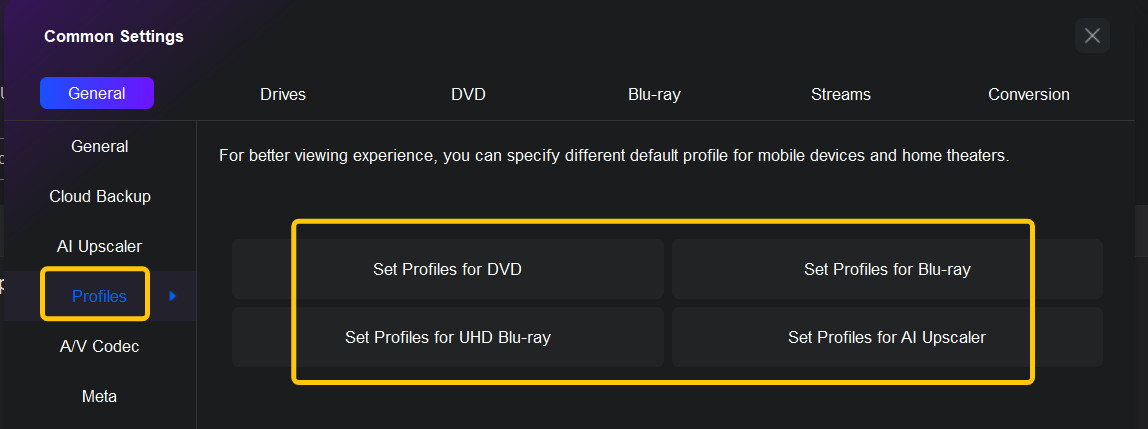Close the Common Settings dialog
The height and width of the screenshot is (429, 1148).
(x=1092, y=36)
